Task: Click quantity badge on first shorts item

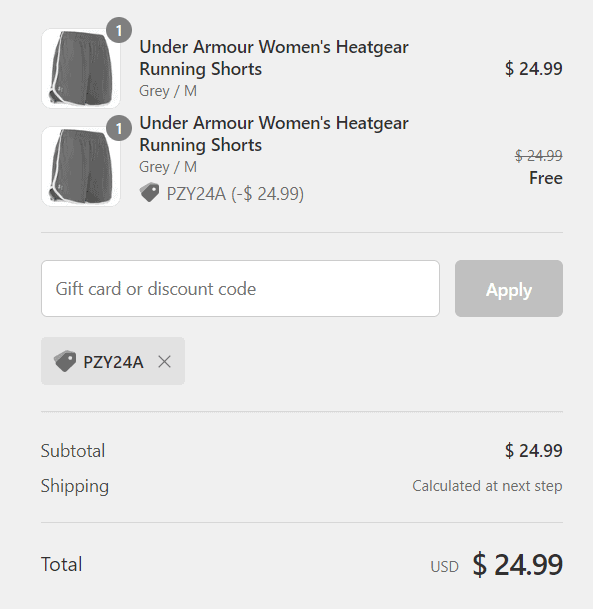Action: [x=119, y=30]
